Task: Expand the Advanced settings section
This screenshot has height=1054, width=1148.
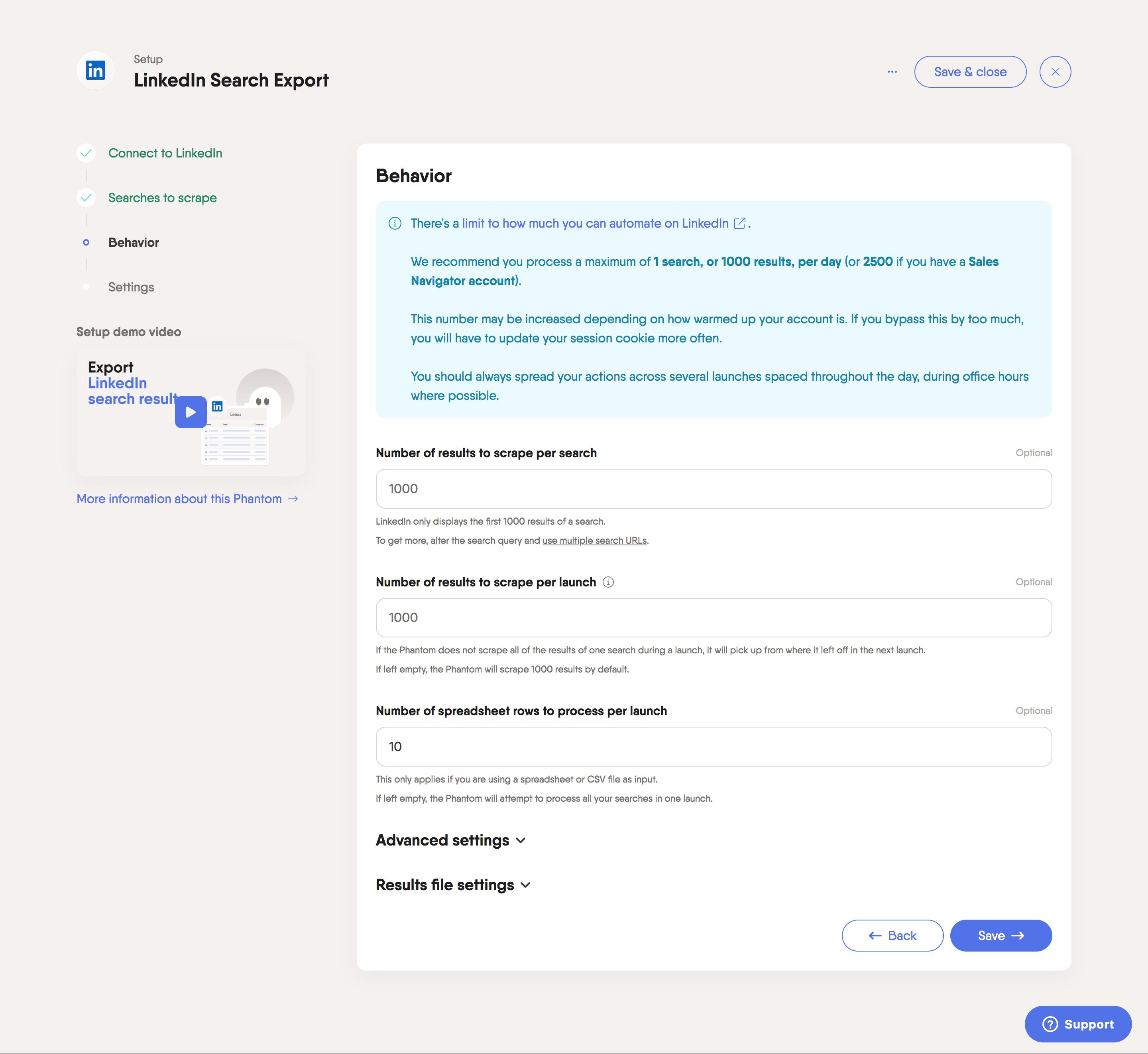Action: pyautogui.click(x=450, y=840)
